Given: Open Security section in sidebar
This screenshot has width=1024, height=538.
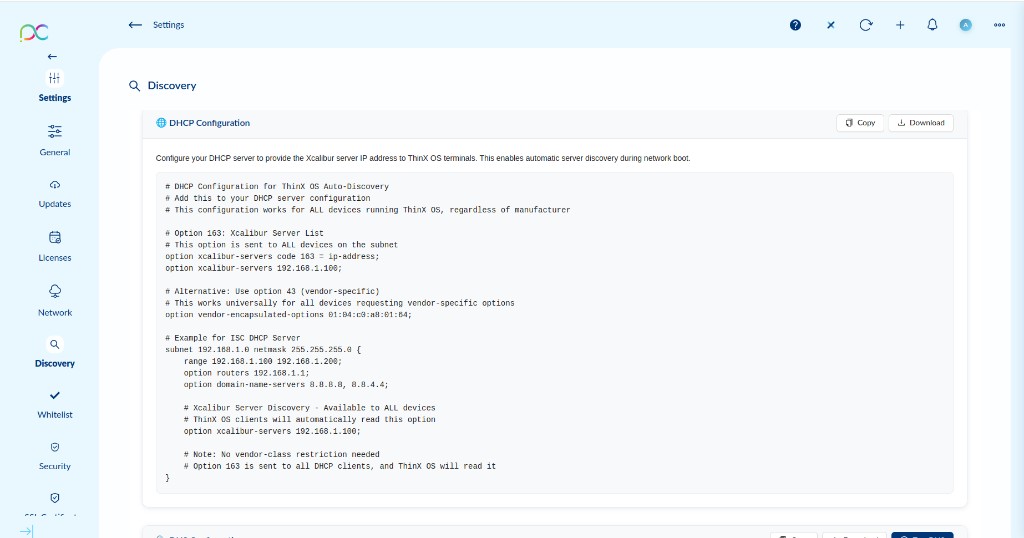Looking at the screenshot, I should (55, 456).
